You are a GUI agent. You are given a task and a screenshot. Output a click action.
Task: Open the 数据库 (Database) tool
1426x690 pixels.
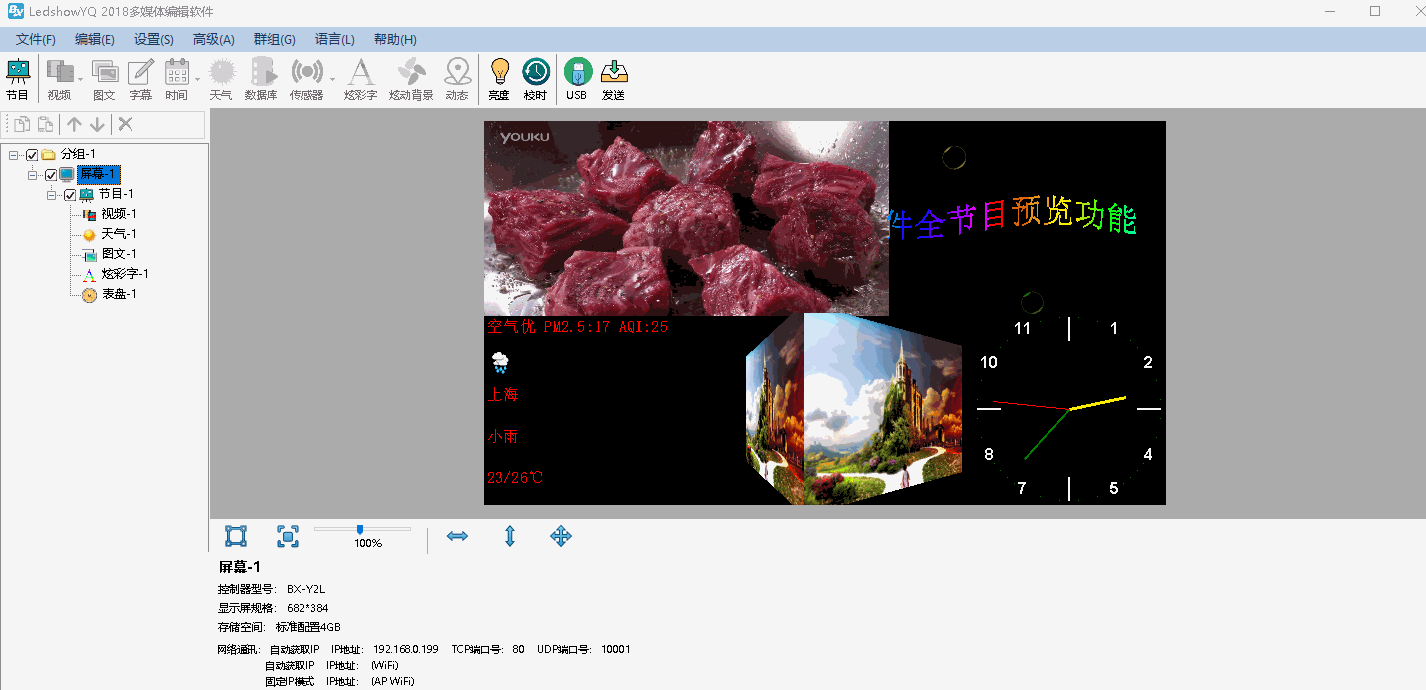(262, 70)
